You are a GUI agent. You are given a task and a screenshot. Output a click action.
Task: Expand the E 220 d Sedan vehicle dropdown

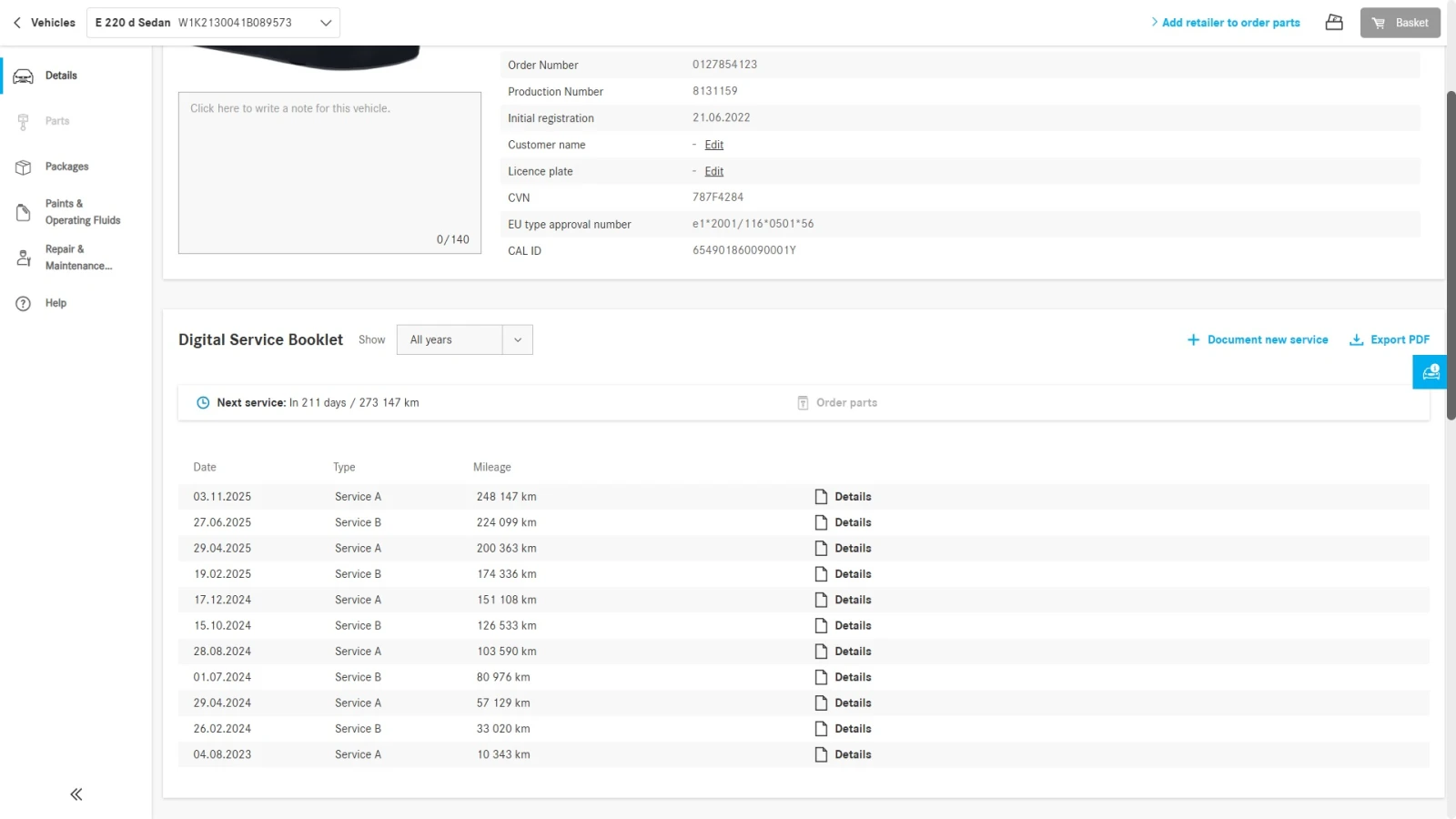point(325,23)
